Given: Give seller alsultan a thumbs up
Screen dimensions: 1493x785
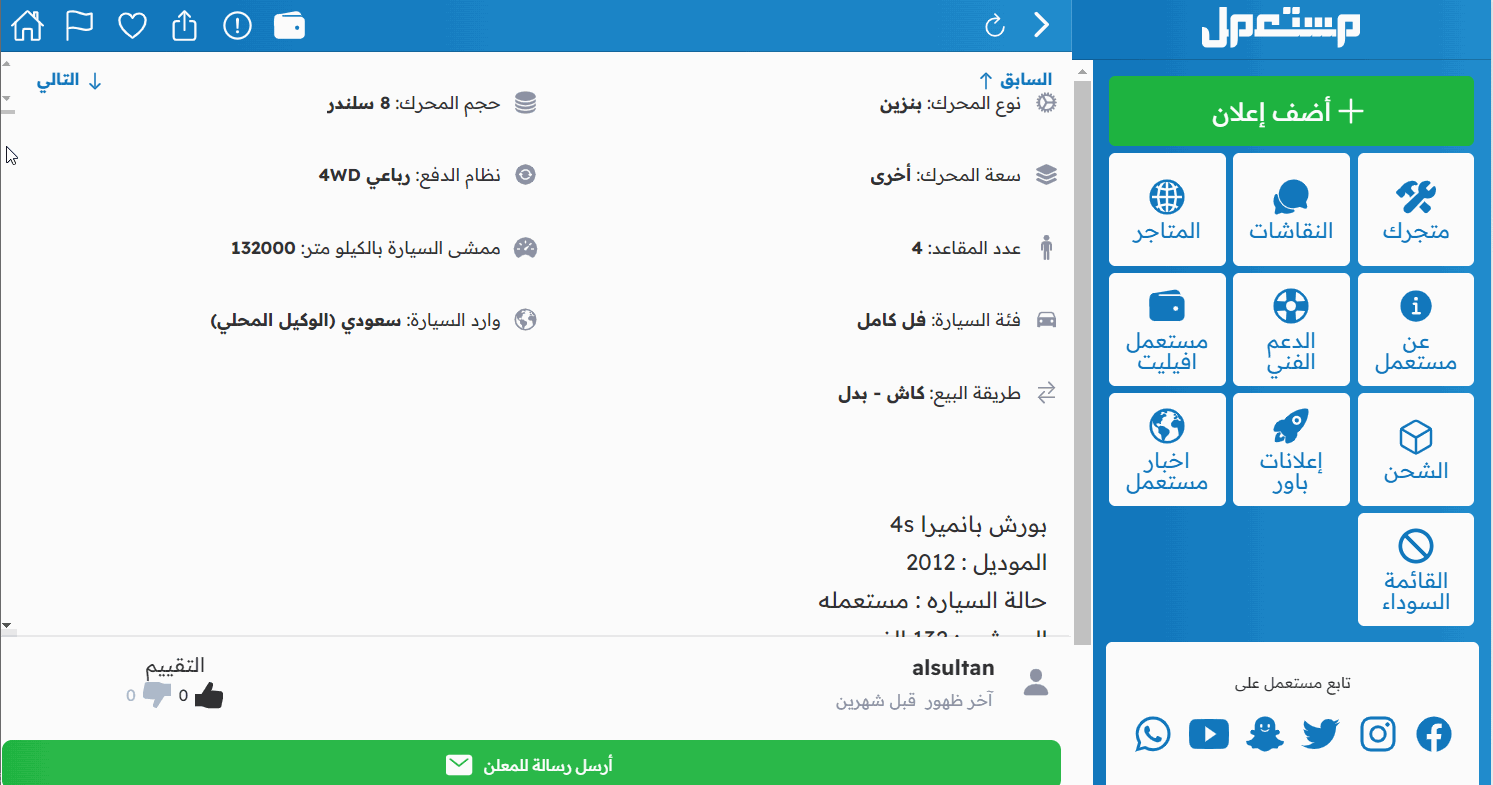Looking at the screenshot, I should point(208,696).
